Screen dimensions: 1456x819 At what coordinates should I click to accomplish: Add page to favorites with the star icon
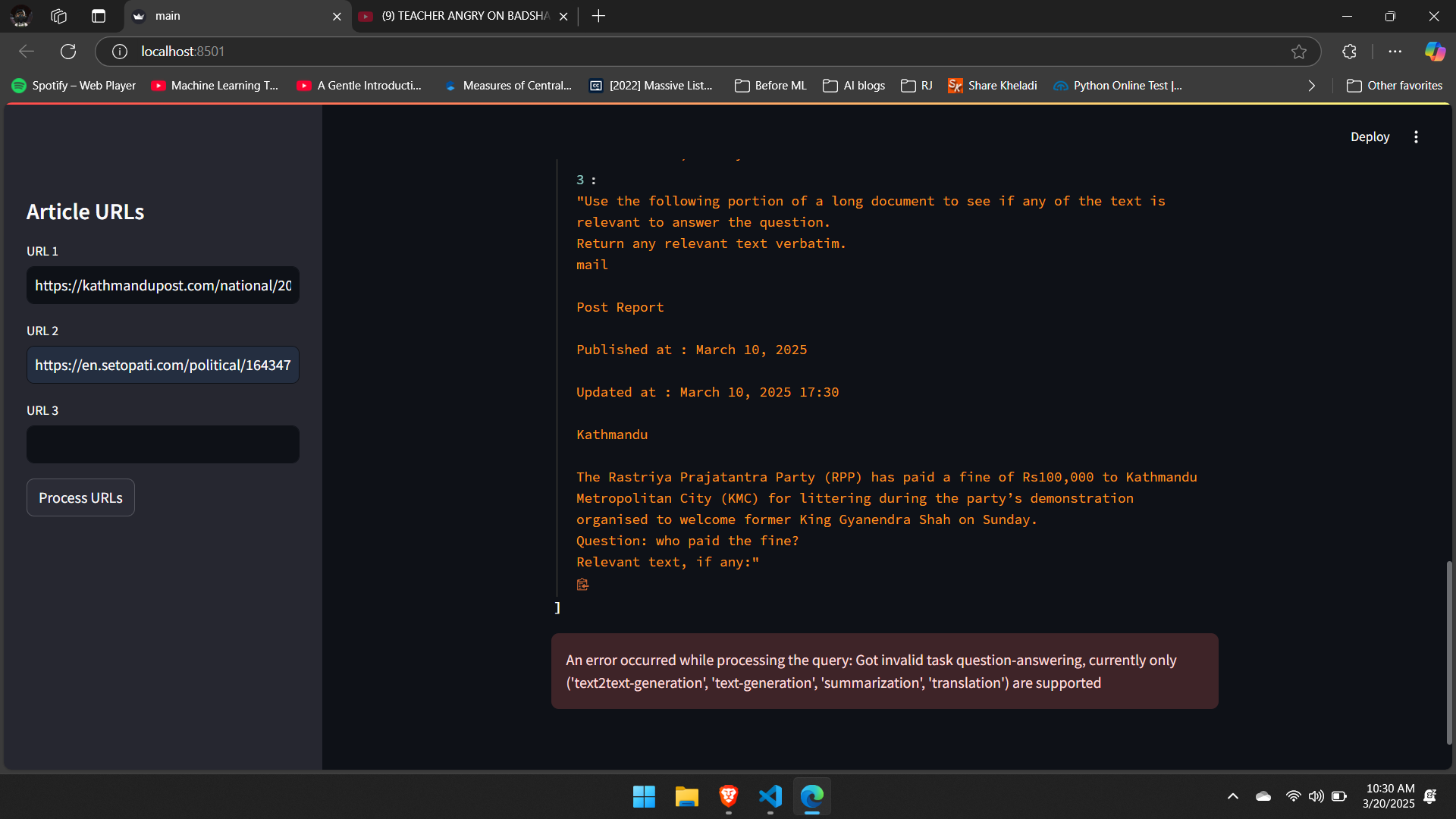click(x=1299, y=52)
